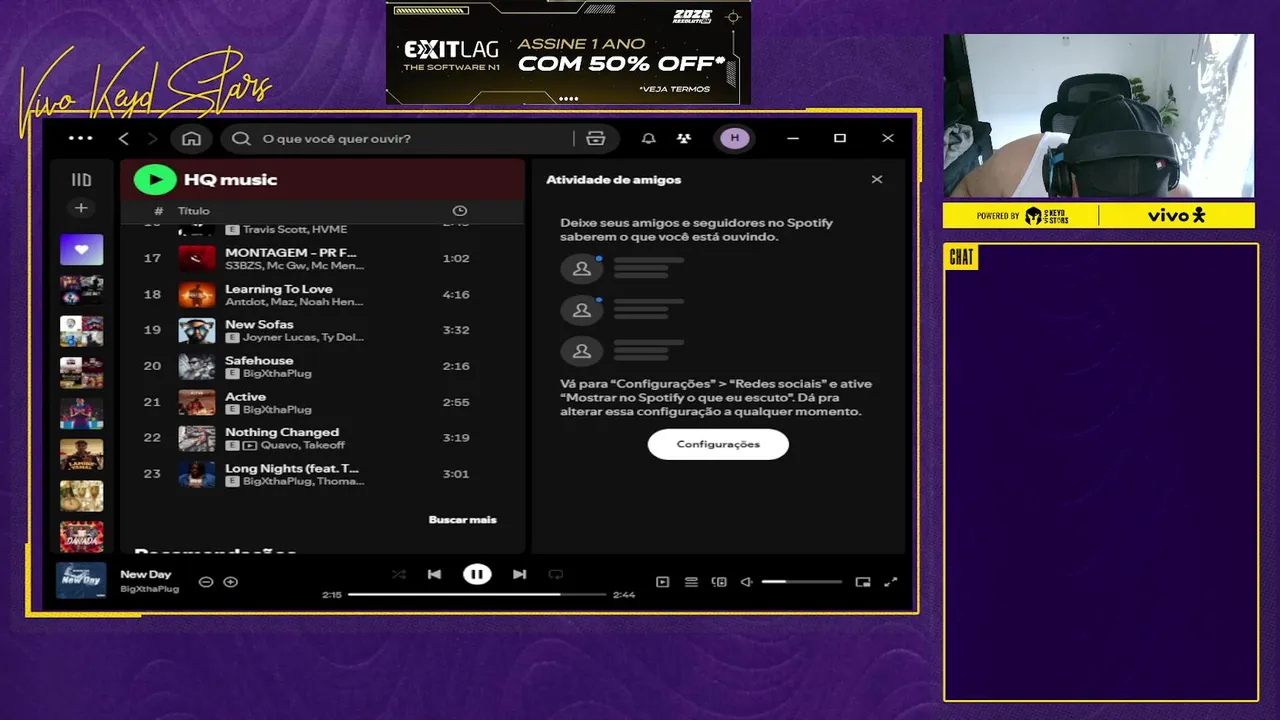
Task: Toggle the Now Playing view
Action: coord(662,582)
